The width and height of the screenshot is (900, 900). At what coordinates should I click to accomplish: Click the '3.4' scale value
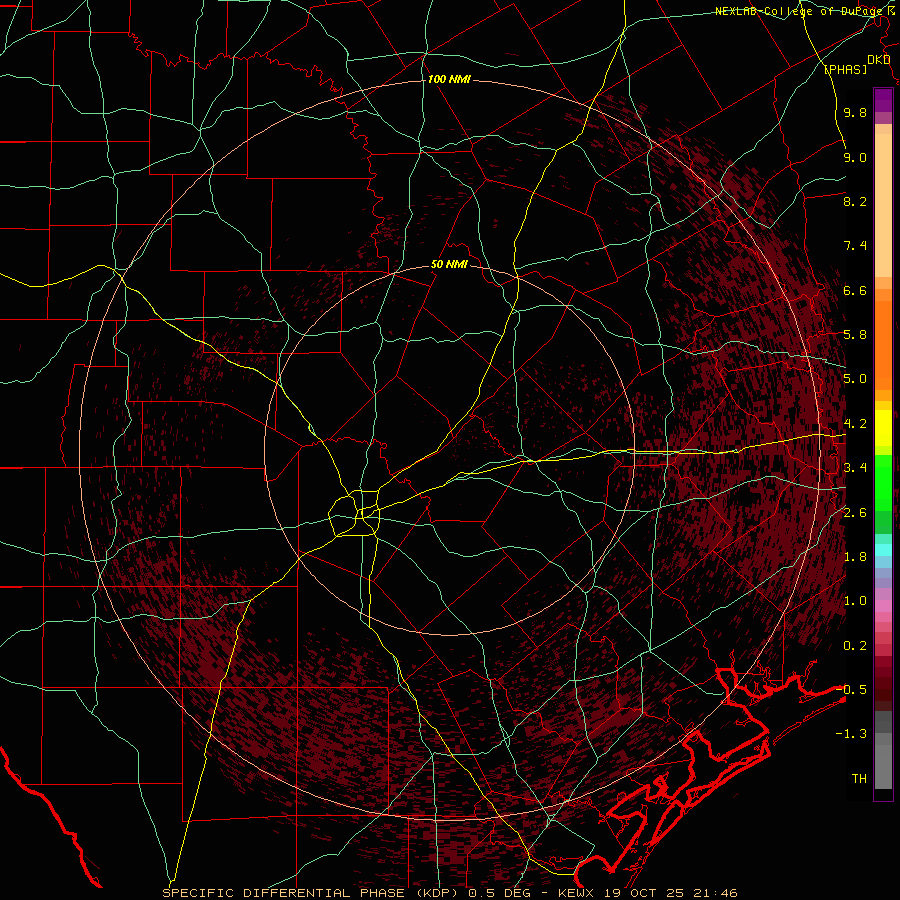click(855, 468)
